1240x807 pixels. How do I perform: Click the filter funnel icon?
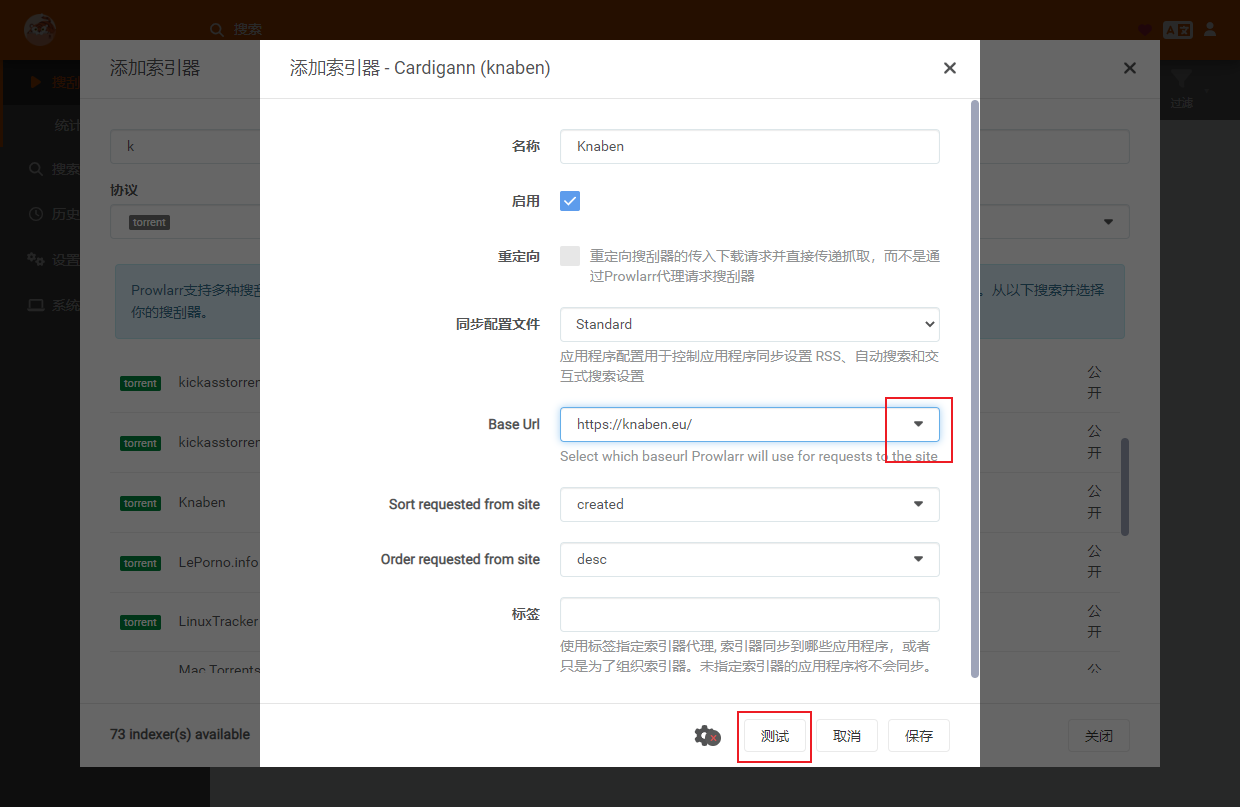click(x=1182, y=80)
